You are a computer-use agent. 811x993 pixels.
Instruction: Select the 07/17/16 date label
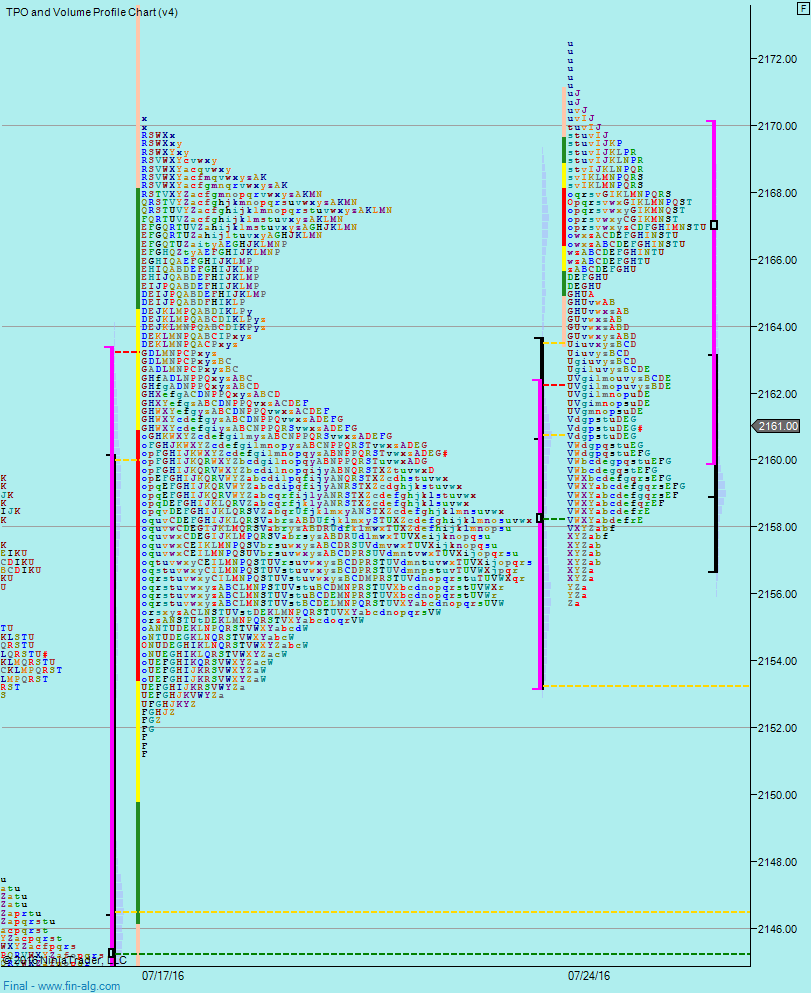click(x=162, y=972)
